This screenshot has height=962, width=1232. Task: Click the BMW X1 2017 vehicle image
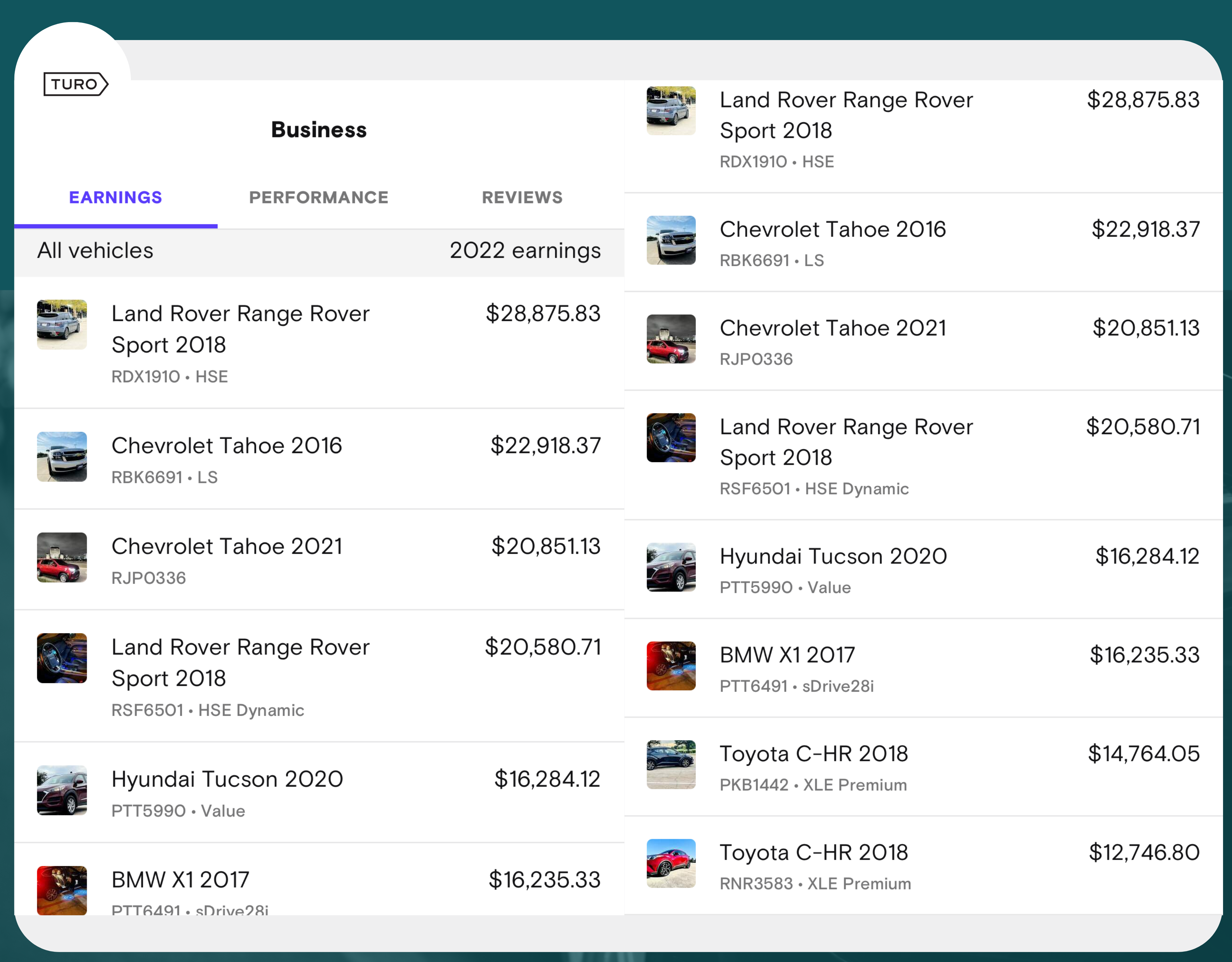(671, 666)
